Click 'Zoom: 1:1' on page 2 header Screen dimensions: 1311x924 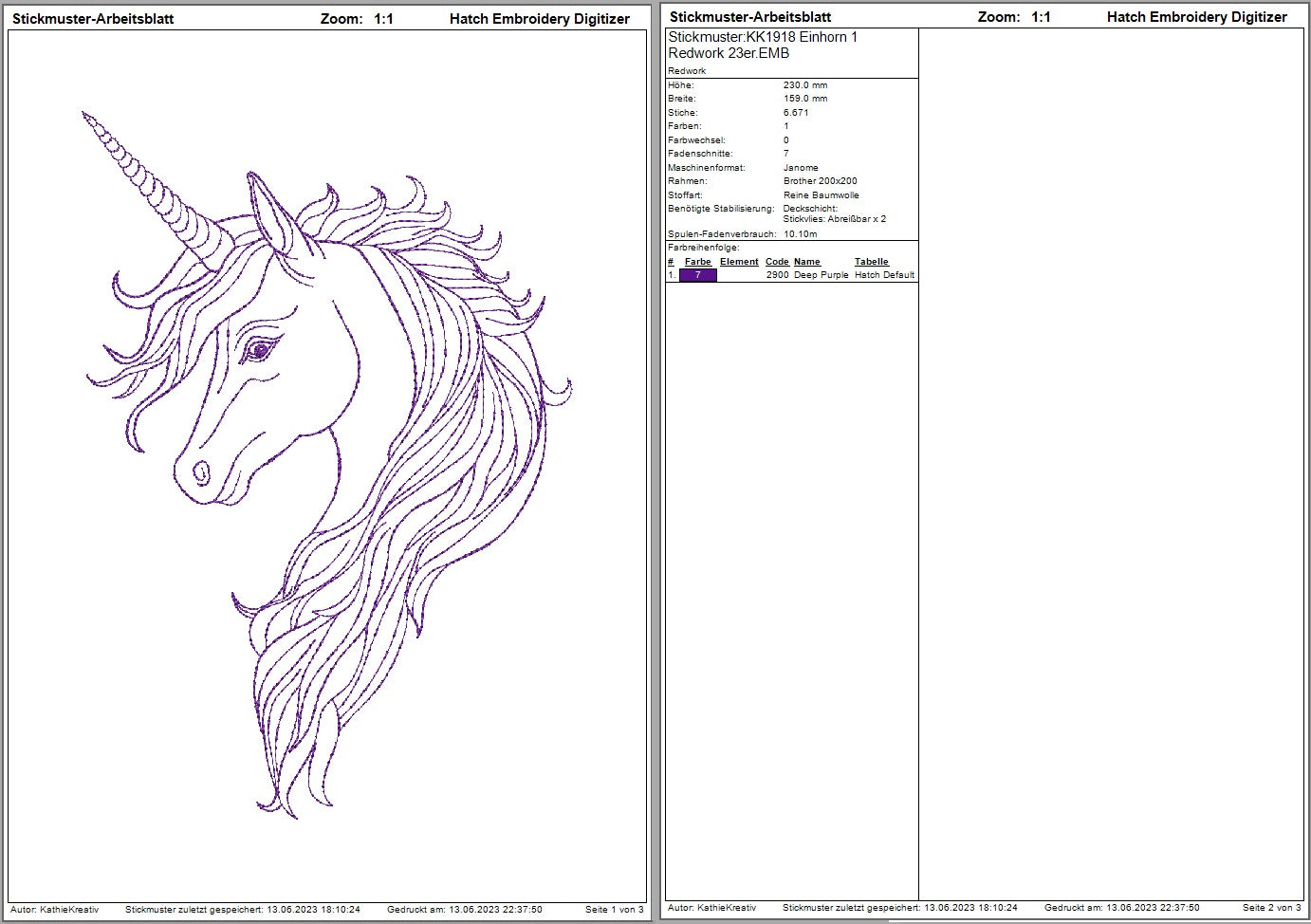[x=1014, y=16]
